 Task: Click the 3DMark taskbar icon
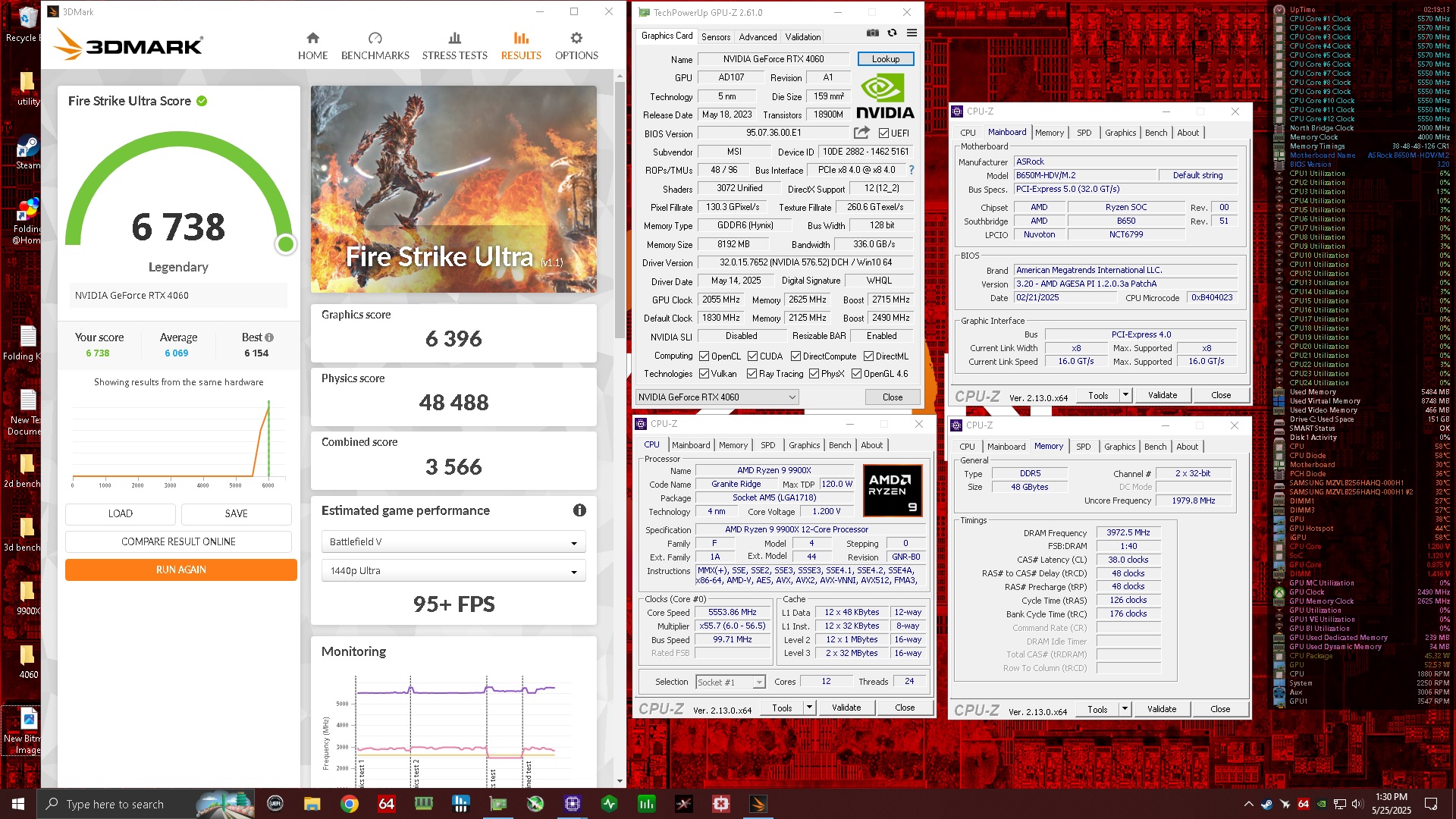point(758,804)
